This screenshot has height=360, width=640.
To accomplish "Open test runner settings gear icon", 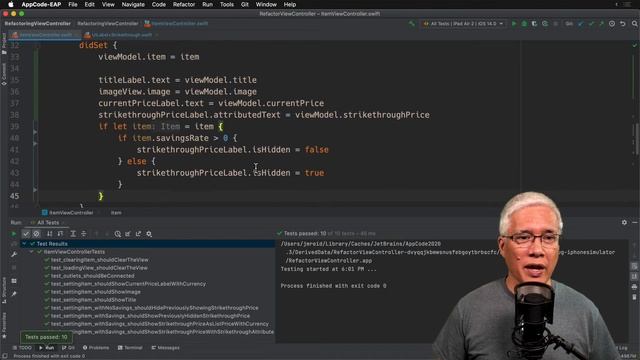I will (x=149, y=234).
